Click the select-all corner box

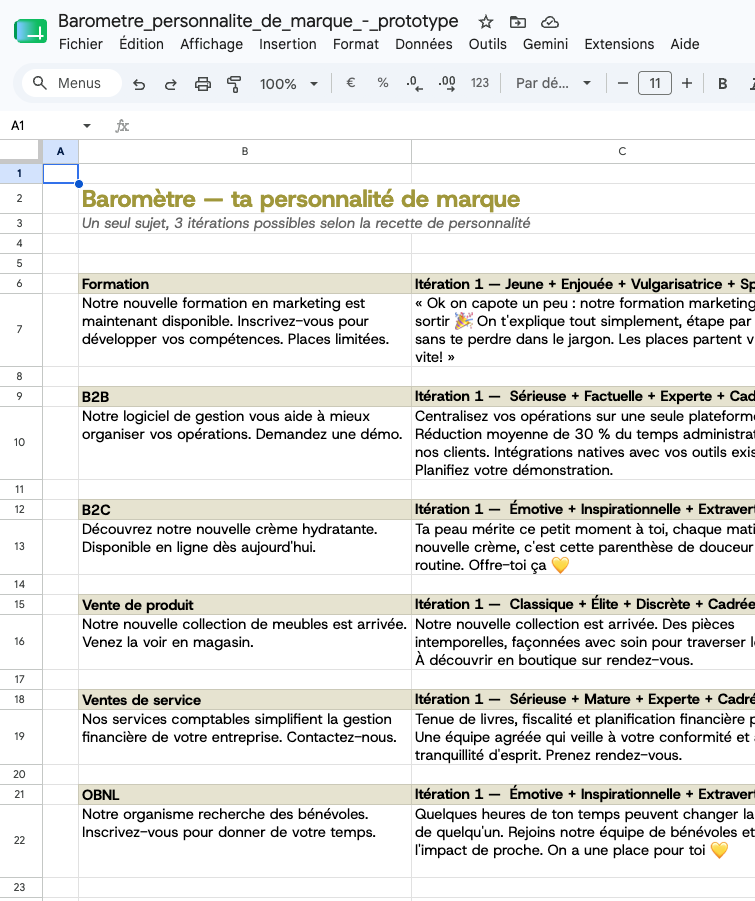point(21,152)
